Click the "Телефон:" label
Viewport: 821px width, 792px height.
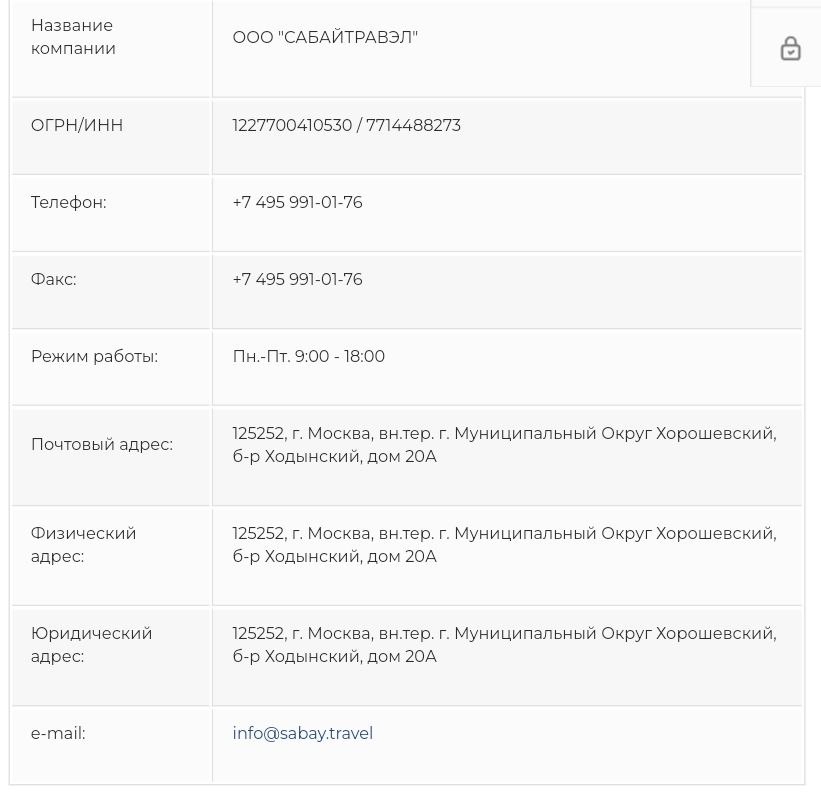[x=68, y=202]
